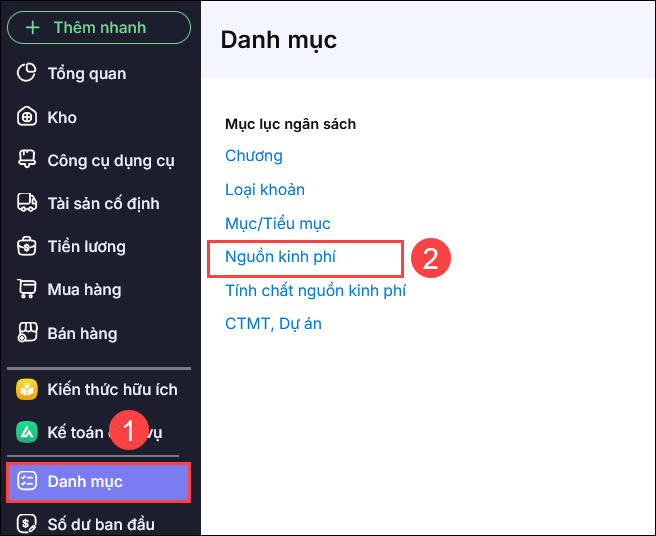
Task: Click the Bán hàng store icon
Action: [x=27, y=333]
